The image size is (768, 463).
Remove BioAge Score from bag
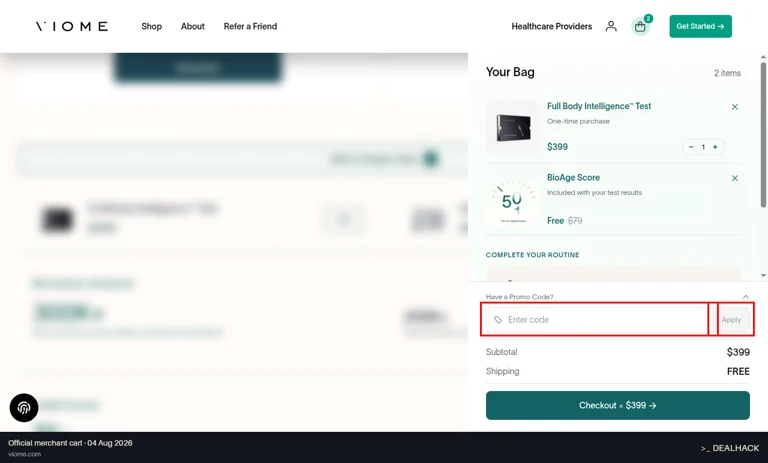point(735,178)
